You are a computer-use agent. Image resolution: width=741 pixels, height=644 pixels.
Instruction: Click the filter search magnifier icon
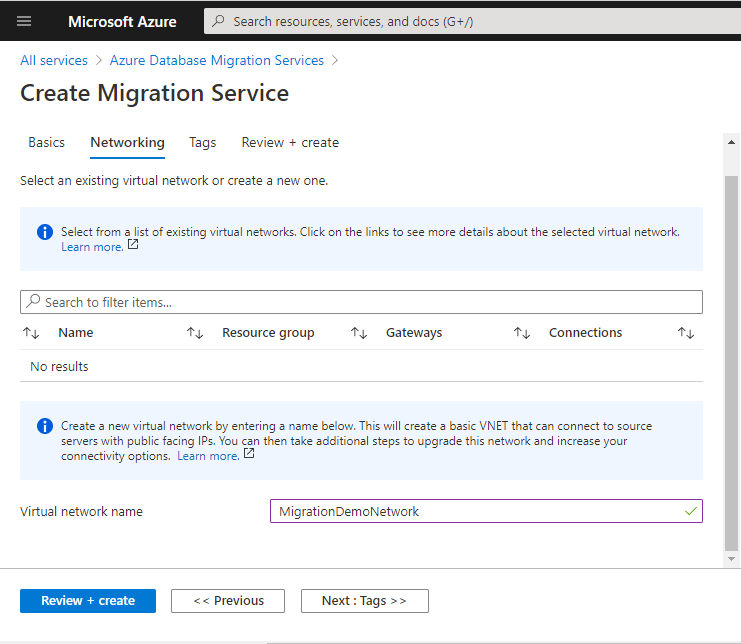click(33, 301)
